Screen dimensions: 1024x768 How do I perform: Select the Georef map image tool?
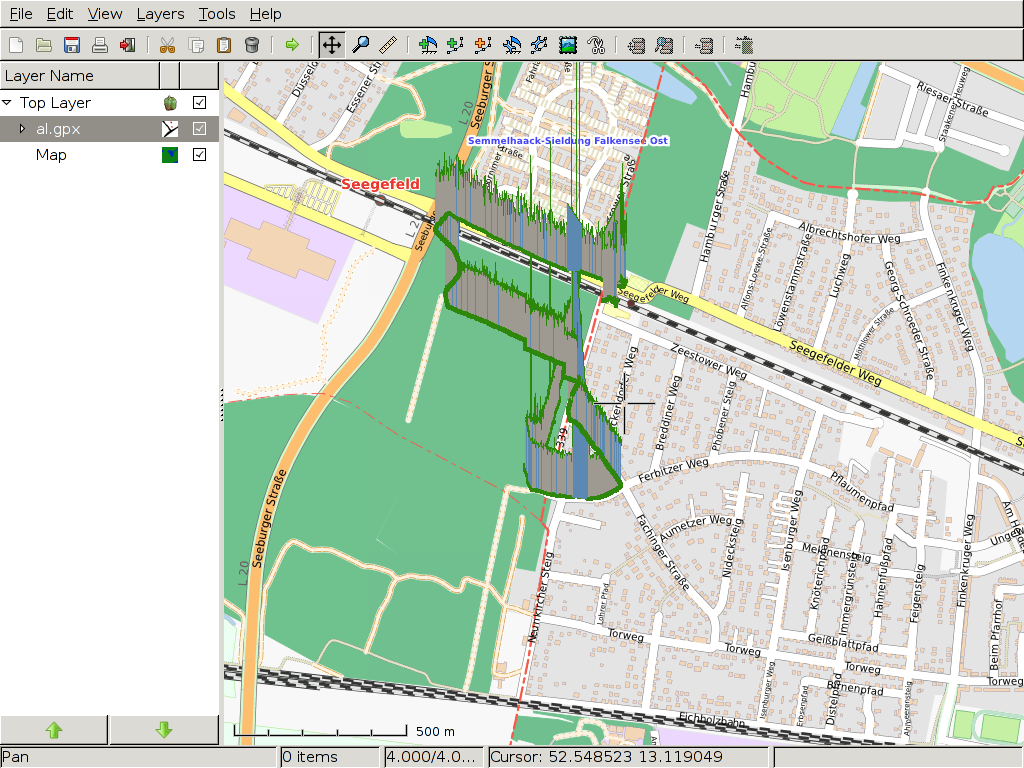click(568, 44)
